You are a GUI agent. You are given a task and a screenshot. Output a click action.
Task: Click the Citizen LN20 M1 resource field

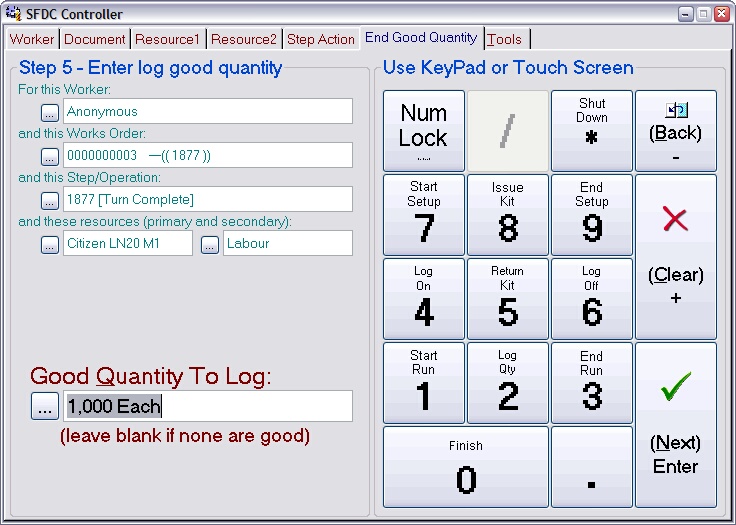point(128,243)
